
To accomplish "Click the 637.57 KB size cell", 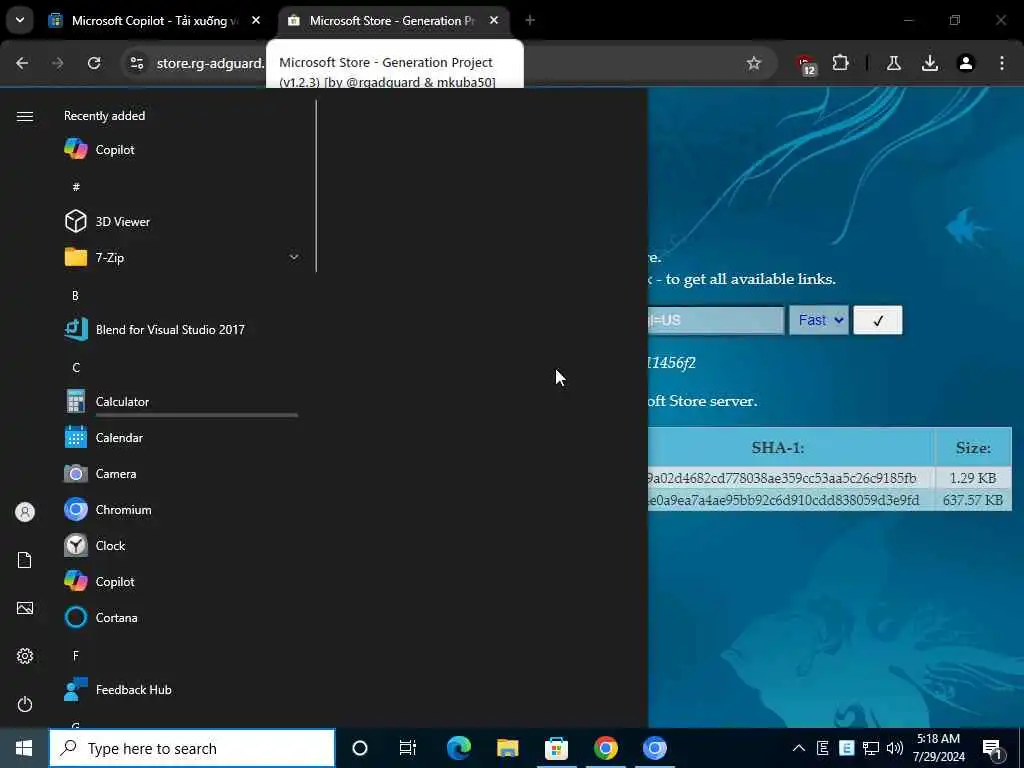I will (973, 500).
